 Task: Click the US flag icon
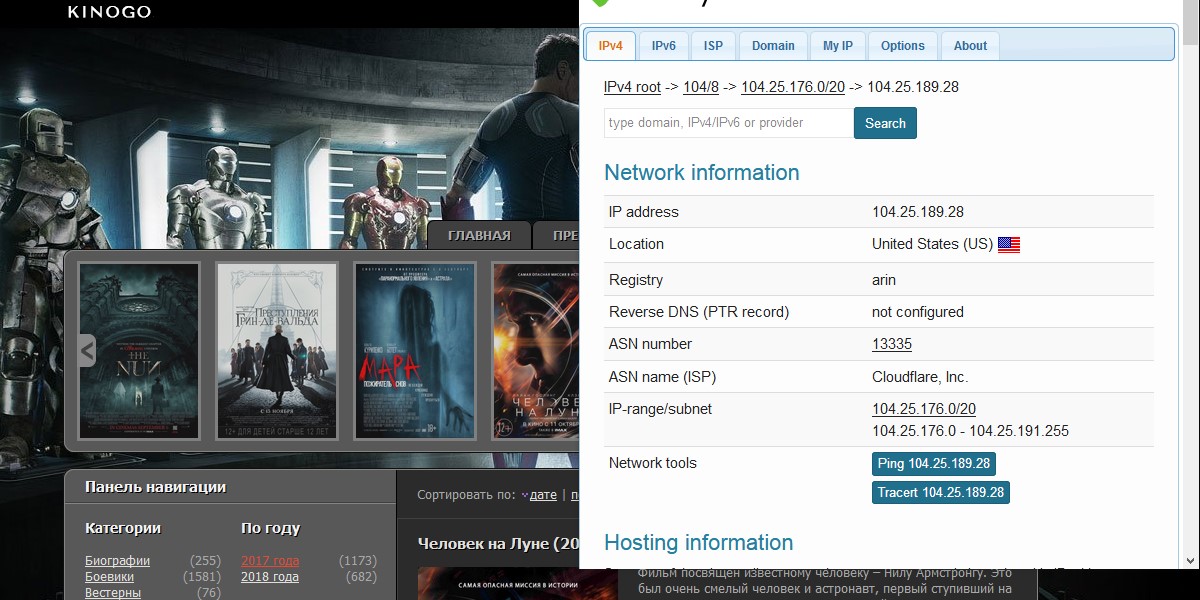[1008, 245]
